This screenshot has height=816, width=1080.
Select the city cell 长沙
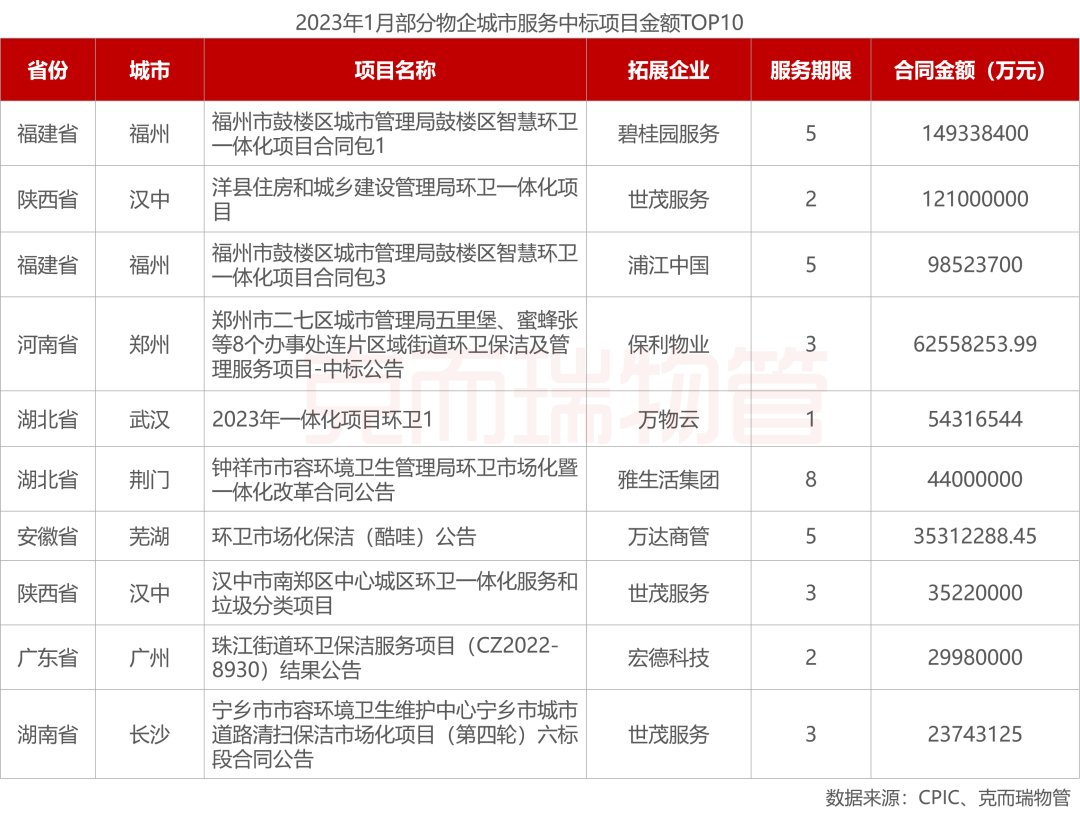click(149, 735)
